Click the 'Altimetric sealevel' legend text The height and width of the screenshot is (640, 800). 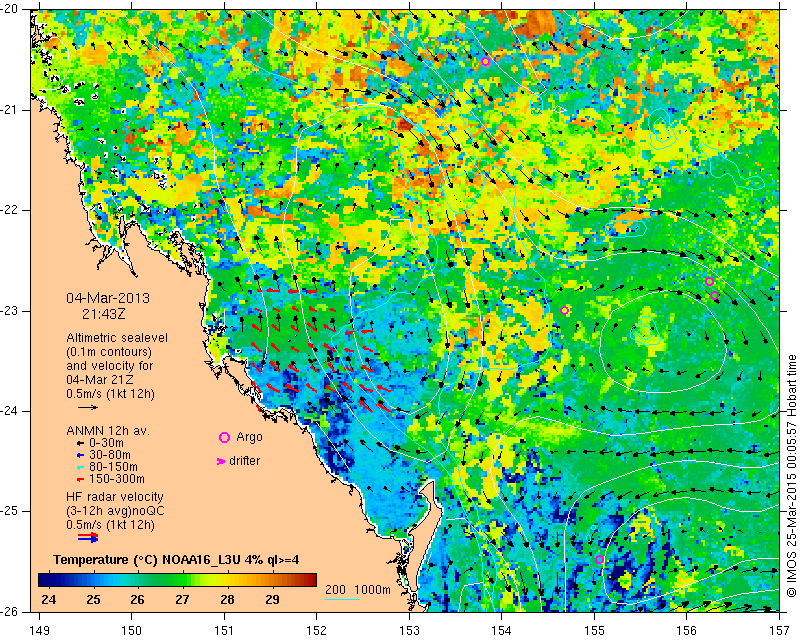(x=117, y=338)
